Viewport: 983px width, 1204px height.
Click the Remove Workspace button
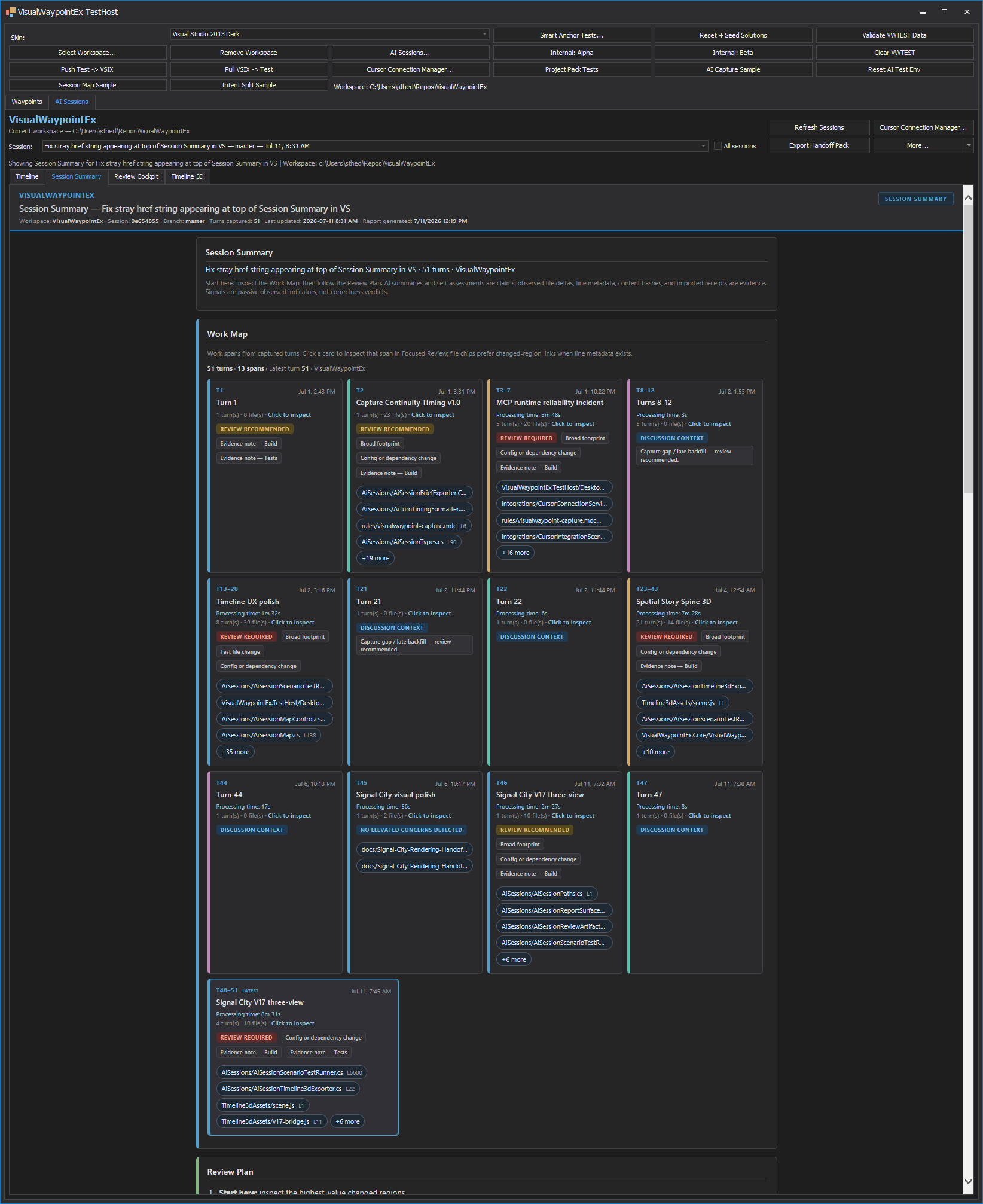coord(249,53)
